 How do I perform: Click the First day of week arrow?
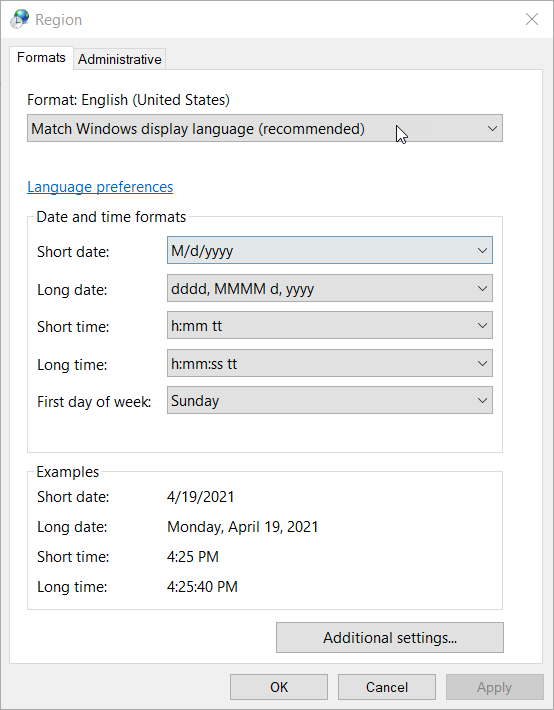coord(482,400)
